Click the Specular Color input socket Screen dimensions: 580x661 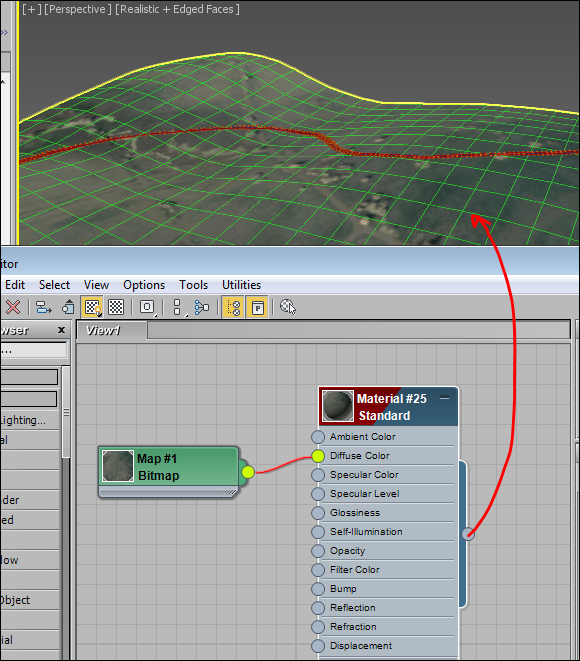coord(318,475)
